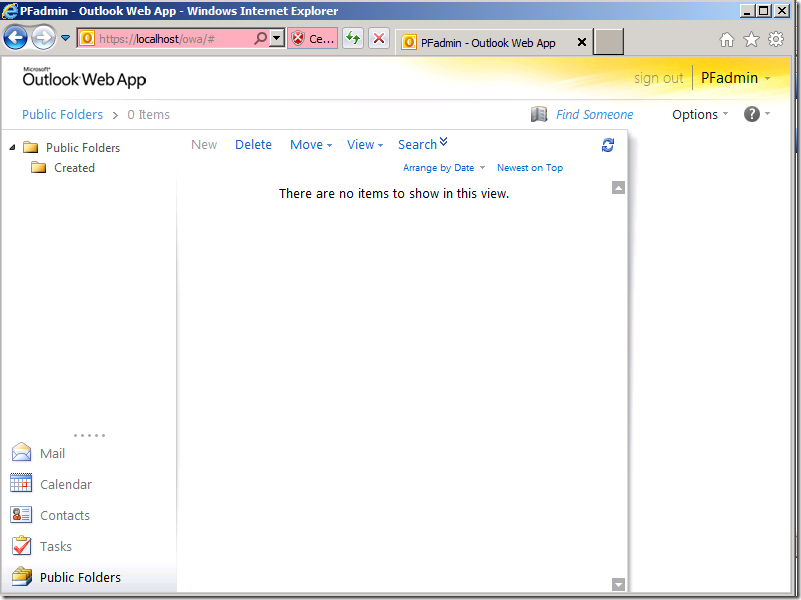Click the New toolbar button
Image resolution: width=801 pixels, height=600 pixels.
tap(204, 145)
